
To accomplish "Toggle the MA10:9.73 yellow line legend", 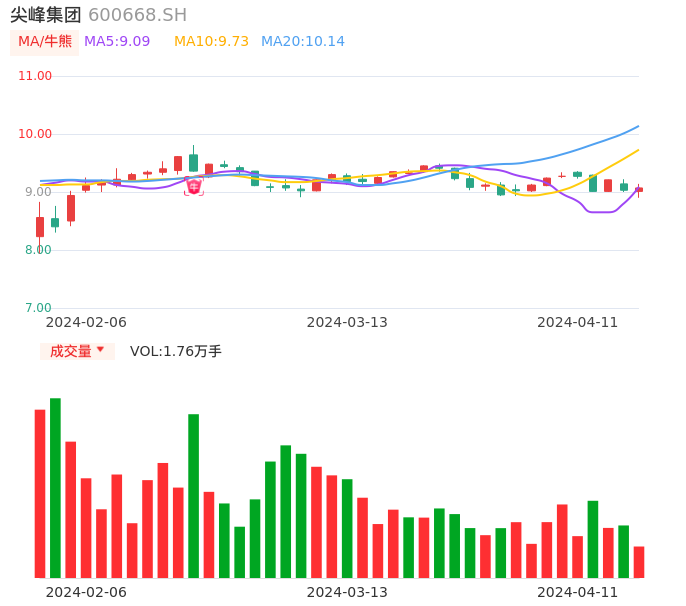I will [211, 42].
